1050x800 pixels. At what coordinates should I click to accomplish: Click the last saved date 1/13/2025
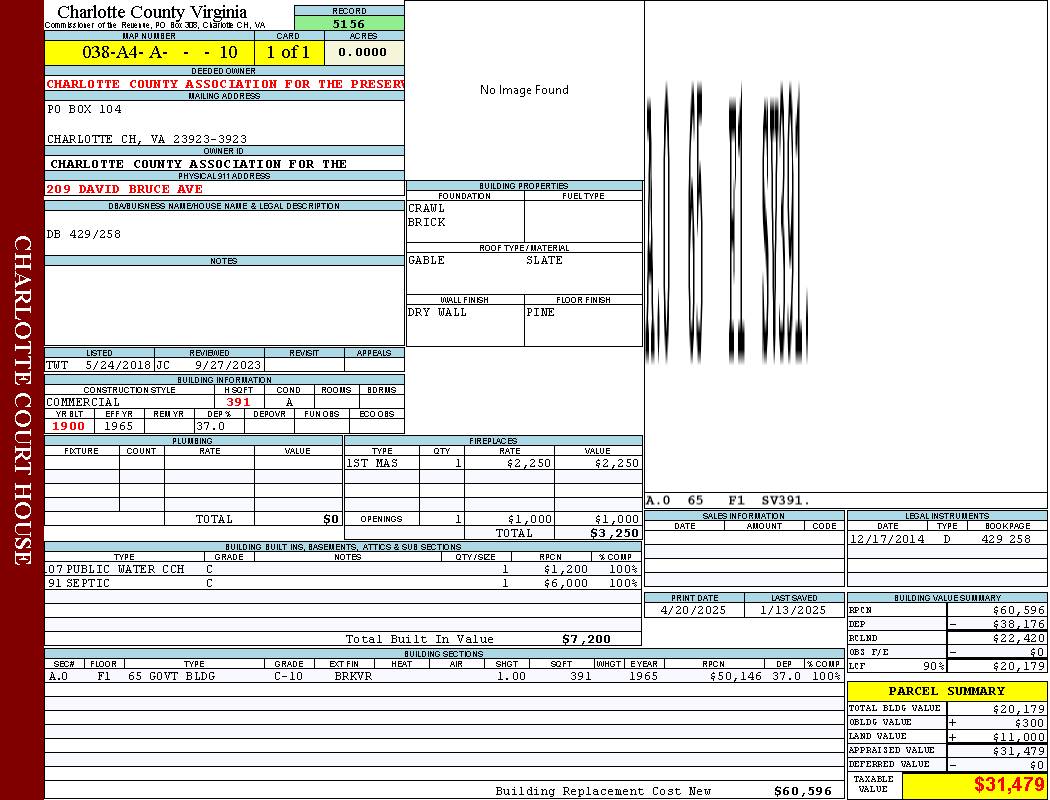pos(793,611)
